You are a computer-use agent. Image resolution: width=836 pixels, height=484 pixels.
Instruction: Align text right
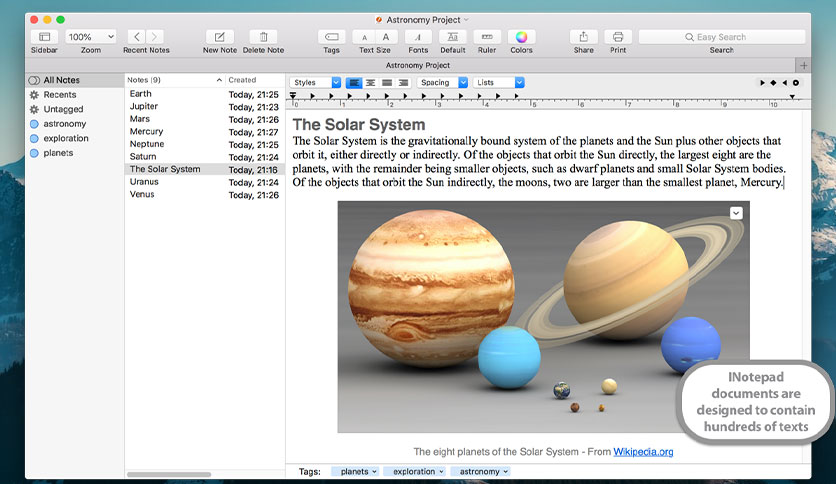[404, 83]
